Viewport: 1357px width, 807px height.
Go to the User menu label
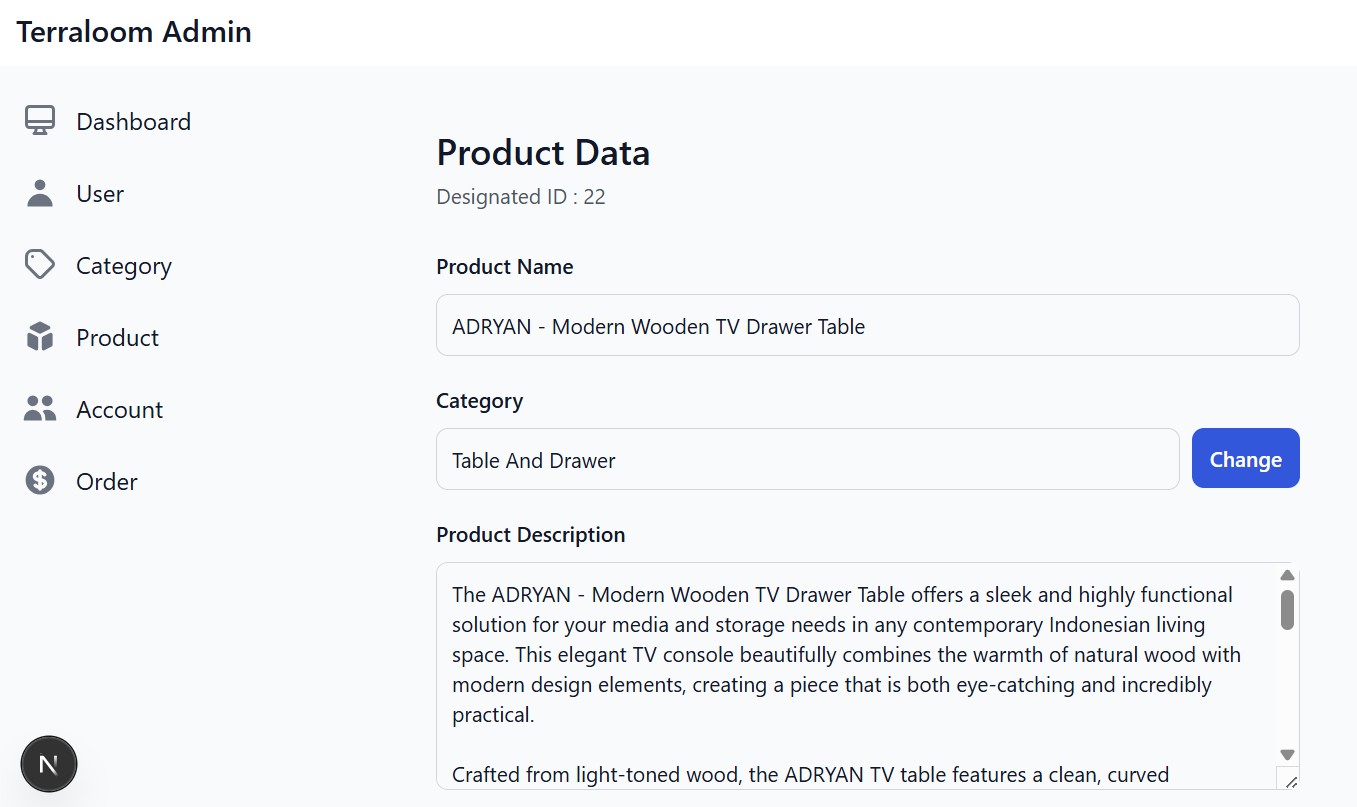click(x=100, y=194)
